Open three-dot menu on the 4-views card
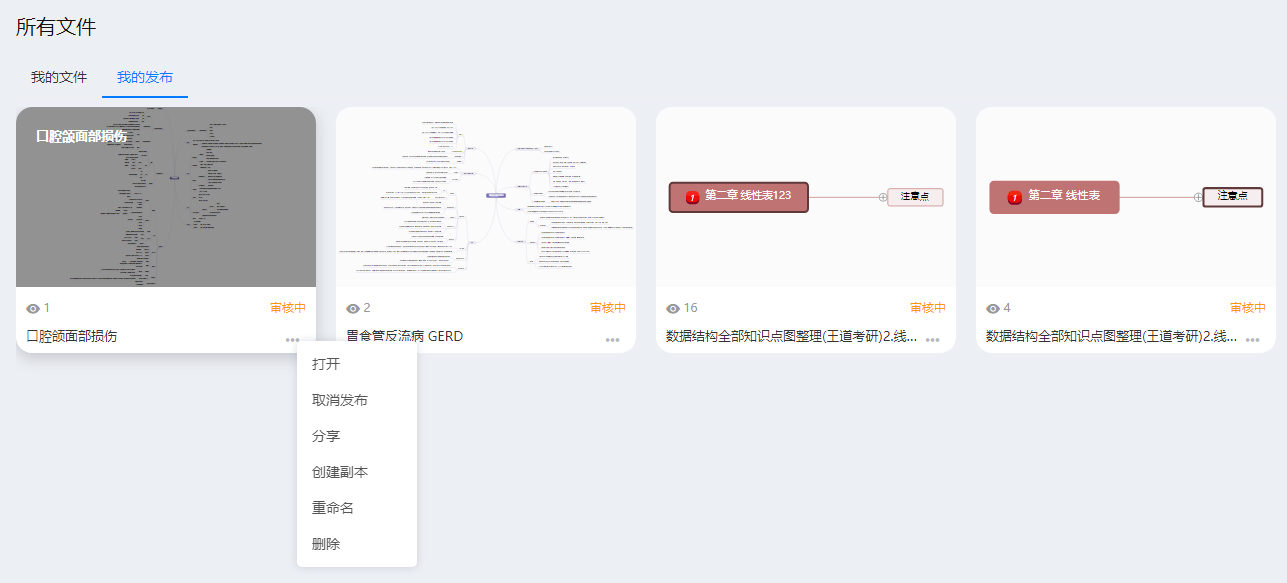The height and width of the screenshot is (583, 1287). coord(1252,340)
